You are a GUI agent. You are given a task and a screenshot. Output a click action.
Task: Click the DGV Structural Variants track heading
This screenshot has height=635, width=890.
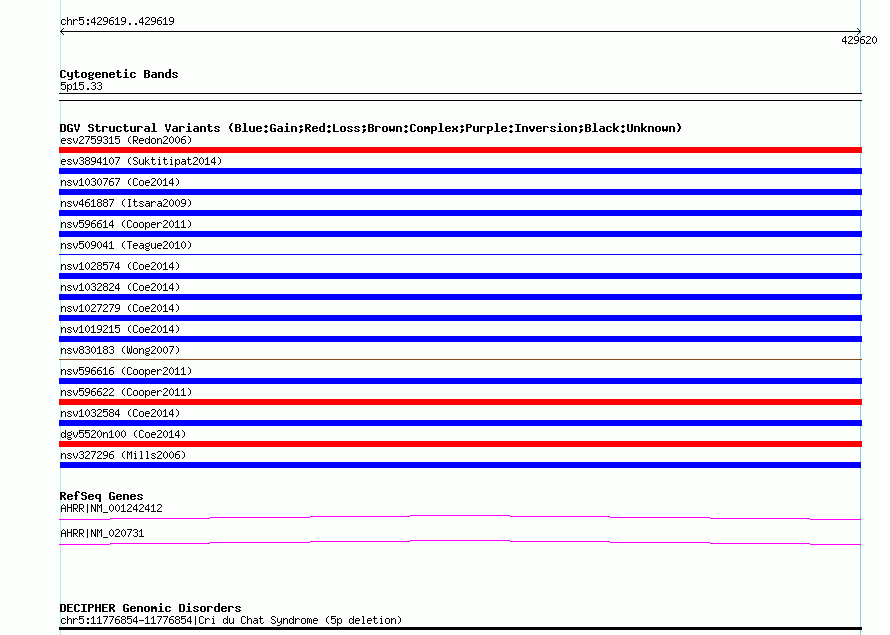(x=370, y=128)
